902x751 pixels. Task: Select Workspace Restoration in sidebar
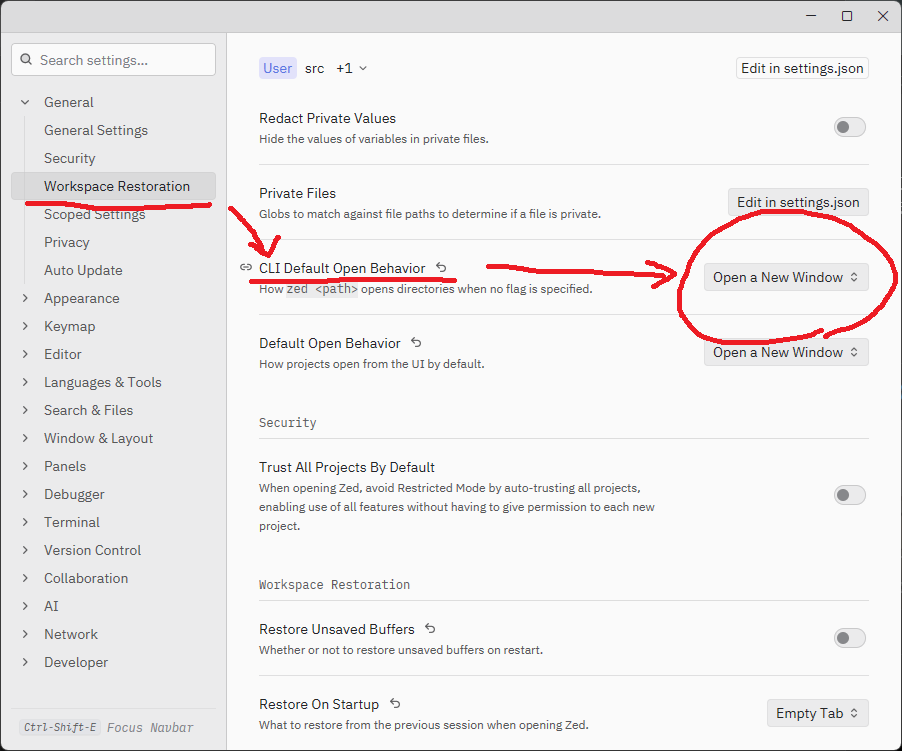(113, 186)
